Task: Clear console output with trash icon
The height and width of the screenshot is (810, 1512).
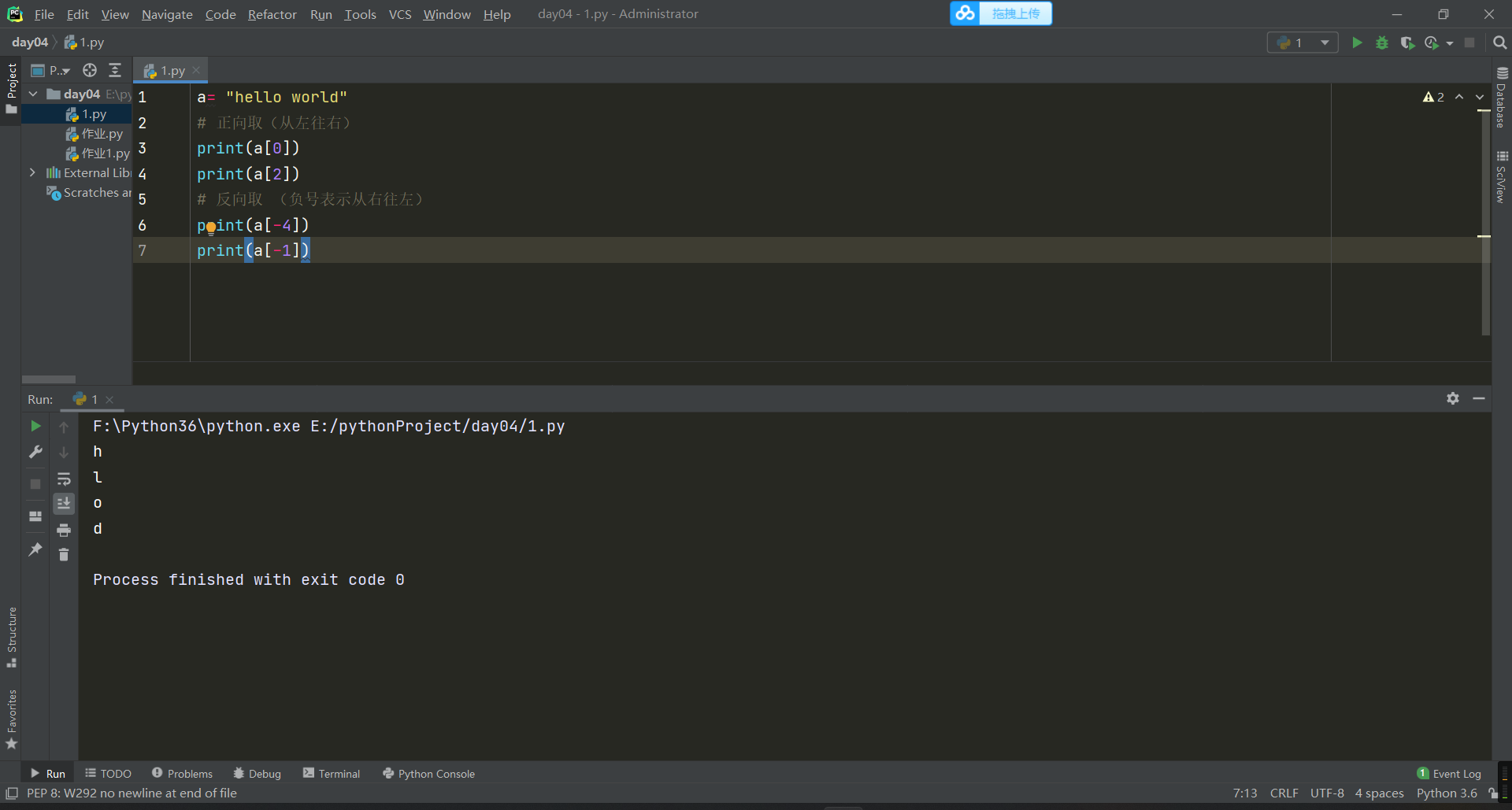Action: point(64,555)
